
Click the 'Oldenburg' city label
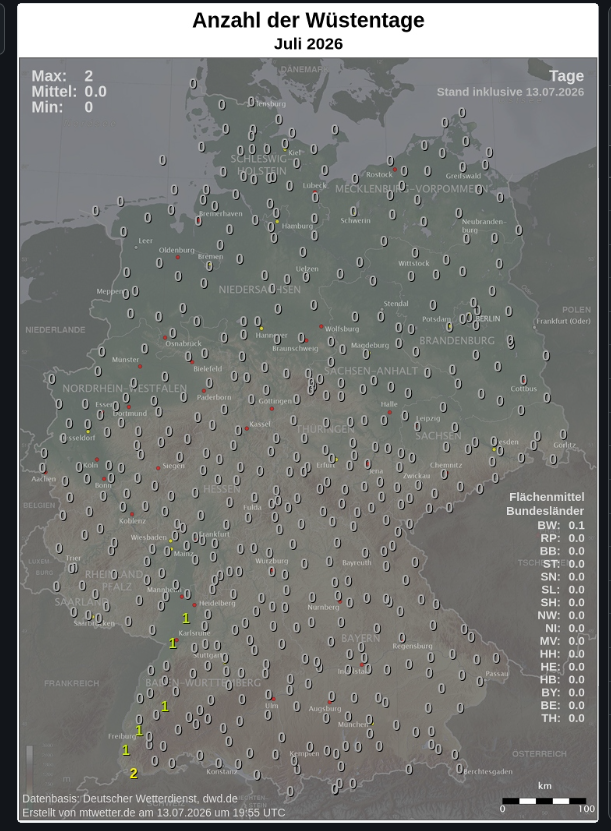coord(177,250)
